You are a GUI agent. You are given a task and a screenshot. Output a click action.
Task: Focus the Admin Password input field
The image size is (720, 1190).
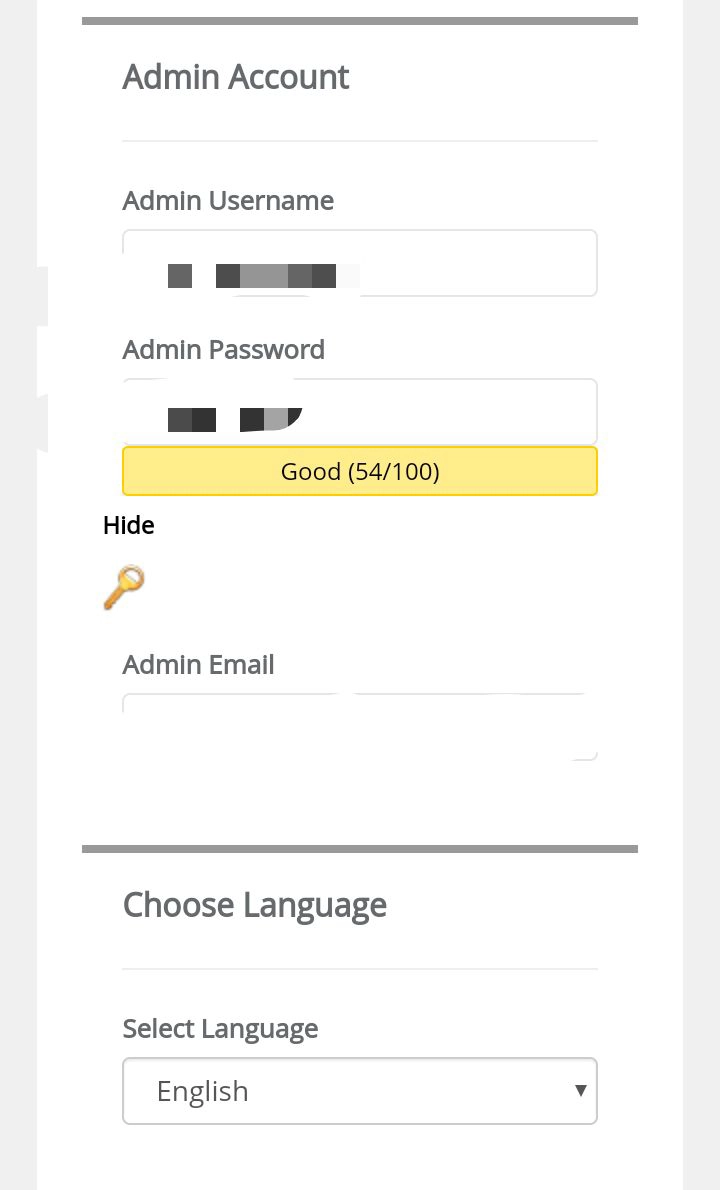[450, 412]
